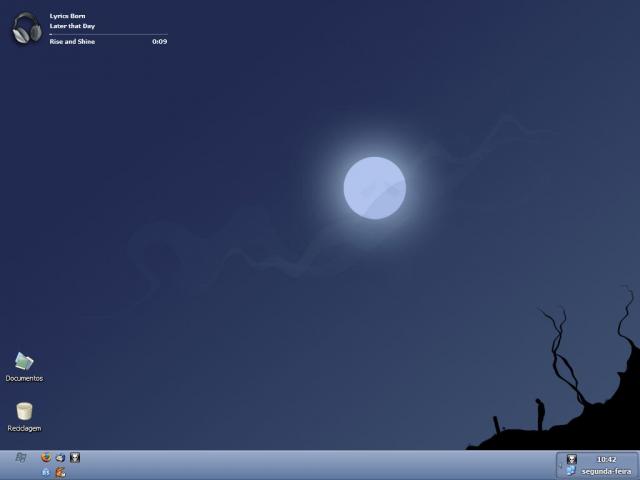640x480 pixels.
Task: Select the Reciclagem recycle bin icon
Action: pos(24,417)
